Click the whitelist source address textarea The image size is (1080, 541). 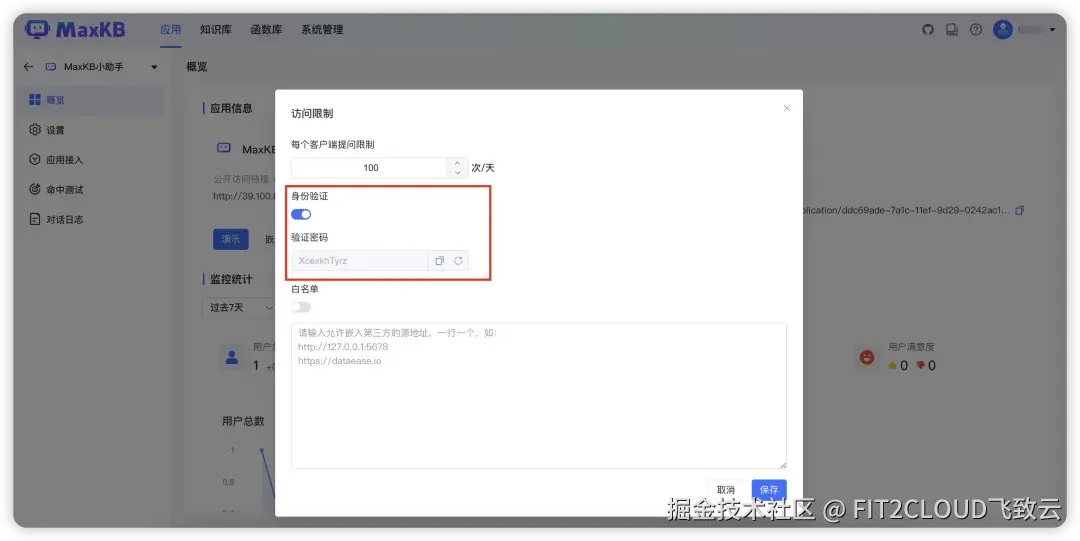539,396
